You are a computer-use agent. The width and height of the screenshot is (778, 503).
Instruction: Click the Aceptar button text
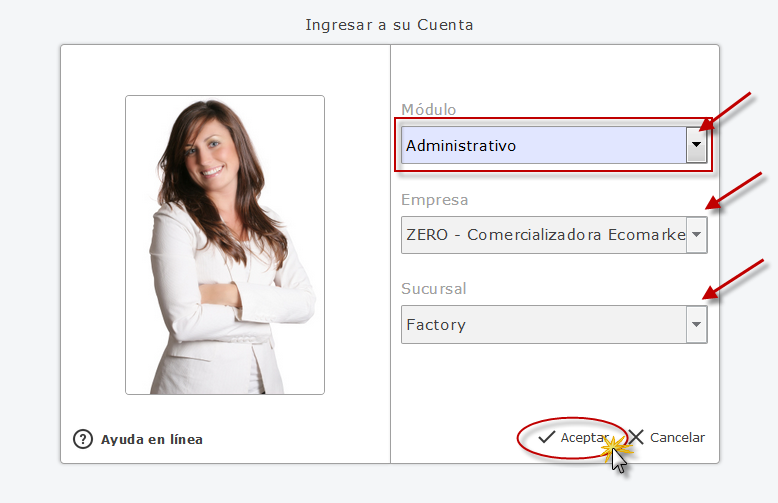coord(584,438)
